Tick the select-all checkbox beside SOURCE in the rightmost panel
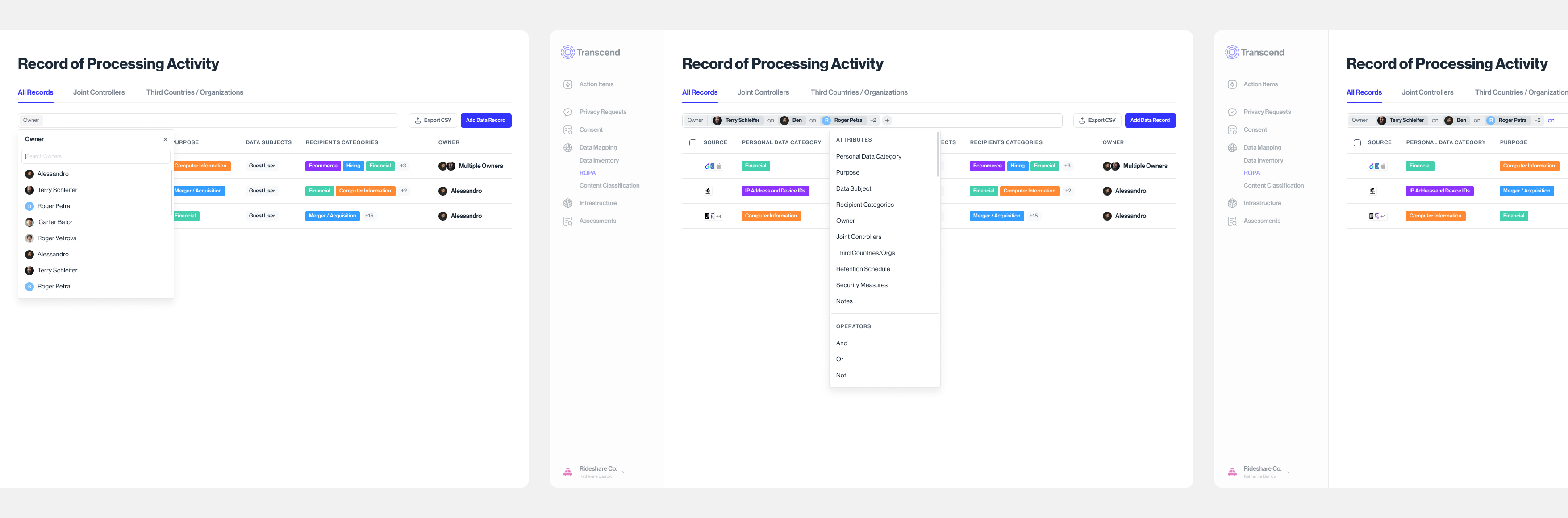1568x518 pixels. (1357, 143)
